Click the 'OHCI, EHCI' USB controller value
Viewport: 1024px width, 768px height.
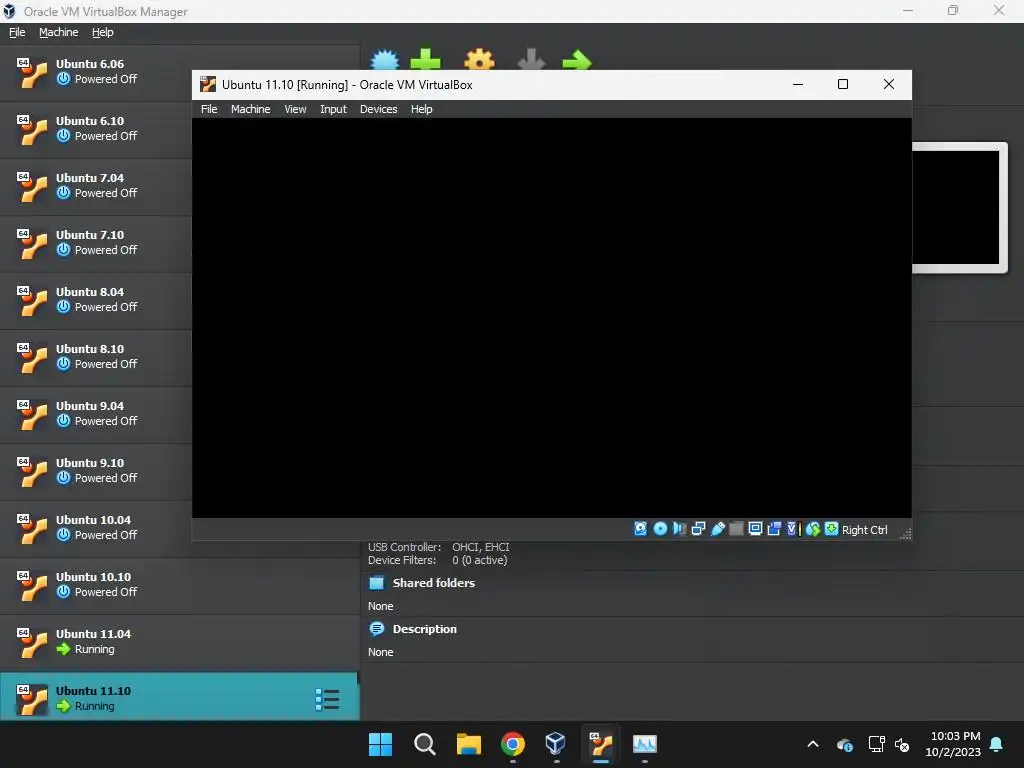tap(481, 547)
